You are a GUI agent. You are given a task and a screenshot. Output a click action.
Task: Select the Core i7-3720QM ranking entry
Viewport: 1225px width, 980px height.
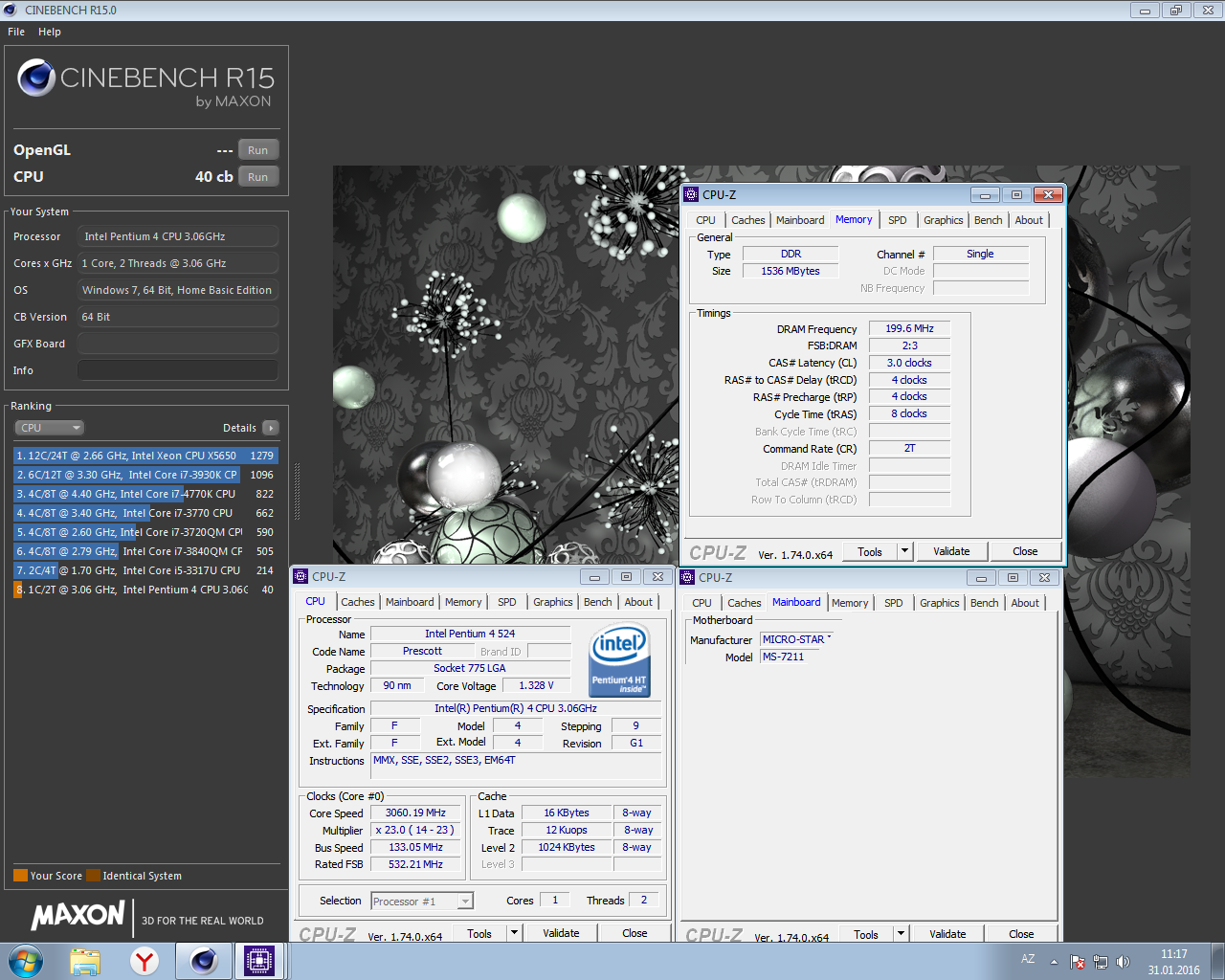145,532
